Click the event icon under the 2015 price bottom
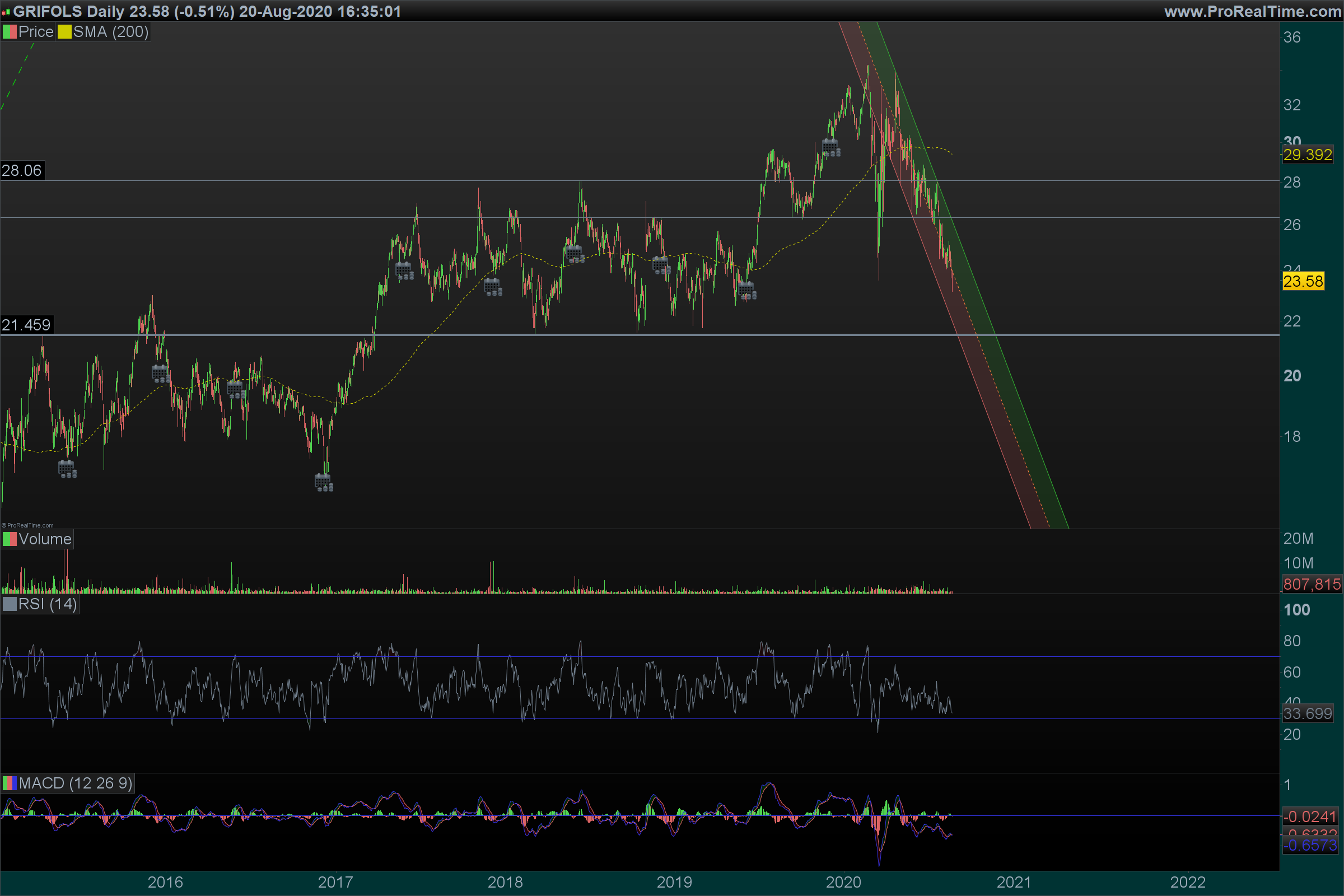The height and width of the screenshot is (896, 1344). (67, 469)
